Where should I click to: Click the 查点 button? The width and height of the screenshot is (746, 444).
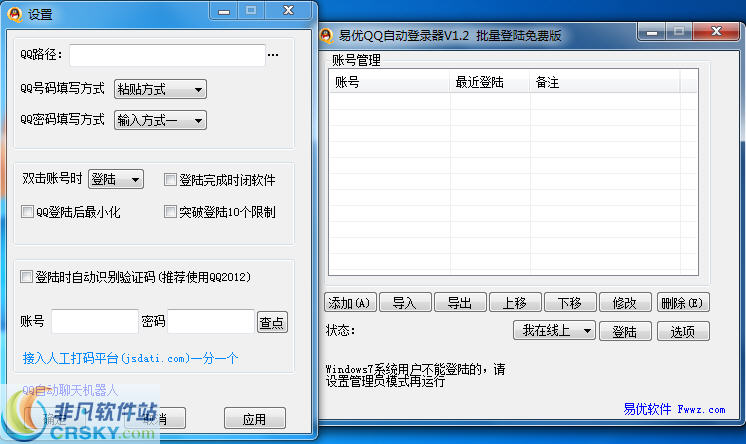pyautogui.click(x=272, y=322)
